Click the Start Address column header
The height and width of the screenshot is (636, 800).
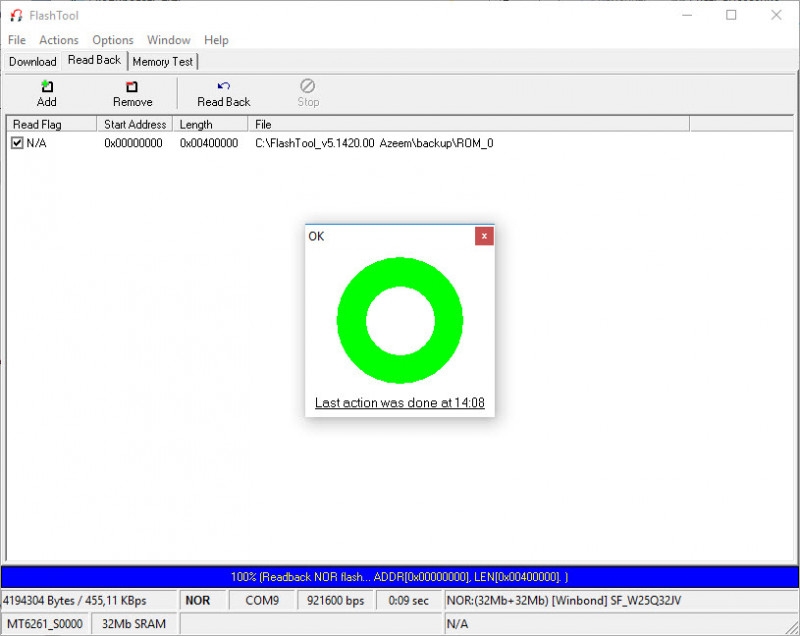point(135,124)
